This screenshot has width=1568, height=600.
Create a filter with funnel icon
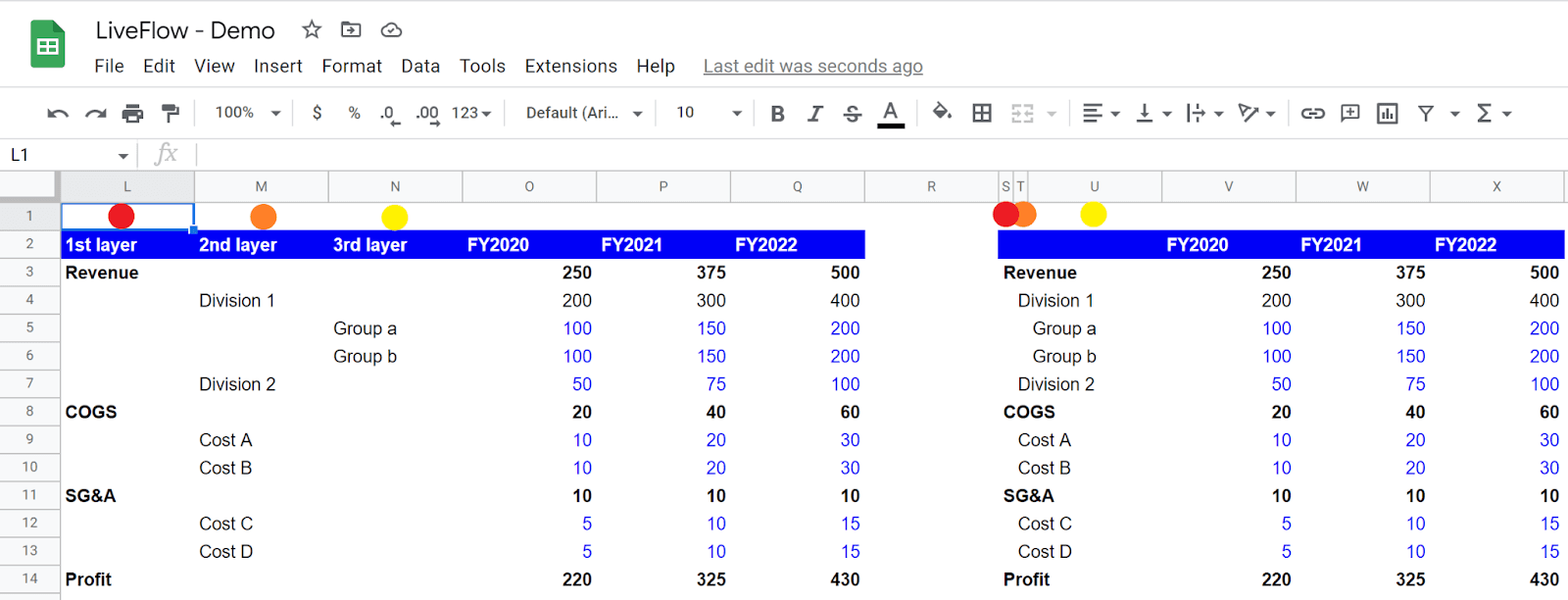tap(1426, 114)
